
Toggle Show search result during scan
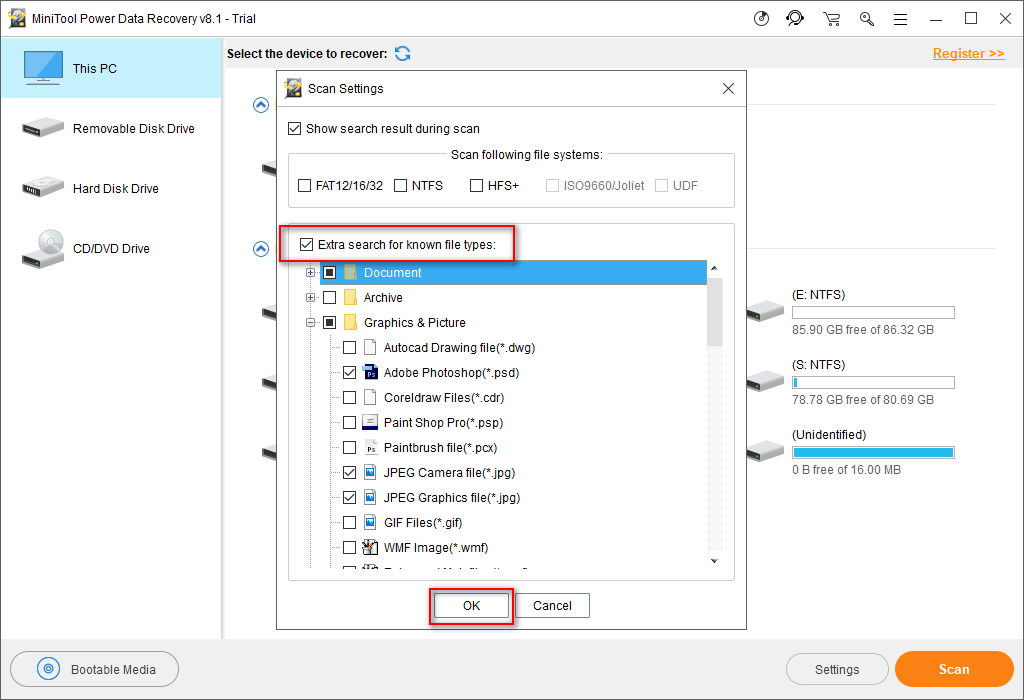click(295, 129)
